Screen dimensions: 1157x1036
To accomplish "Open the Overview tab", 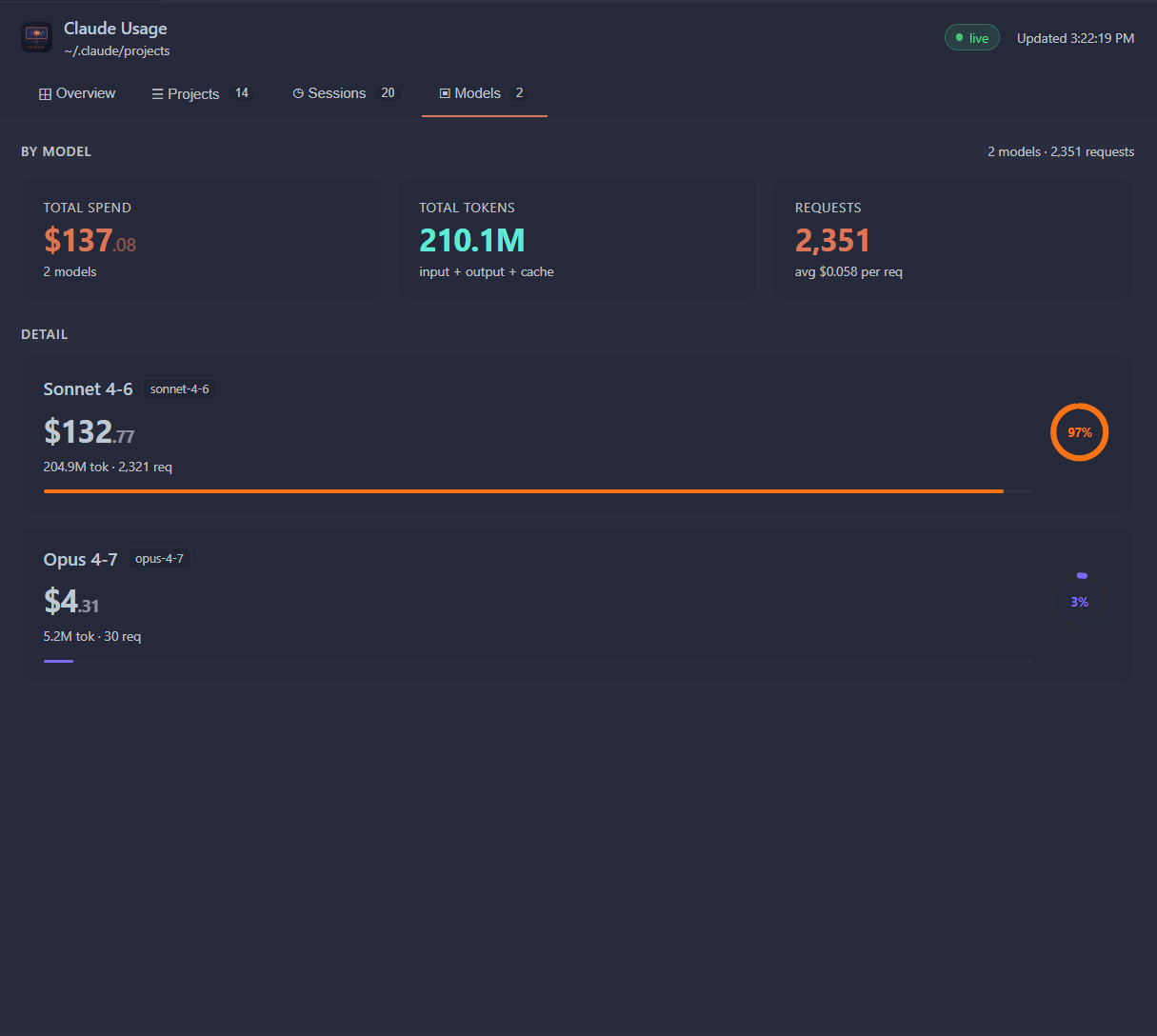I will 77,93.
